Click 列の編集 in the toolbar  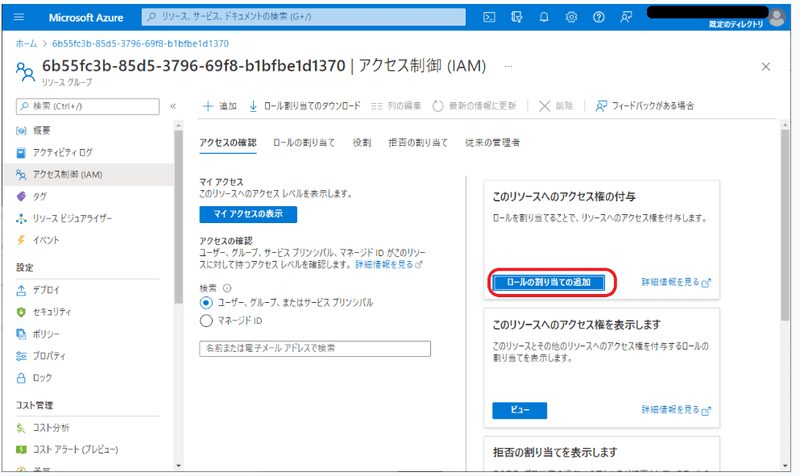[396, 106]
